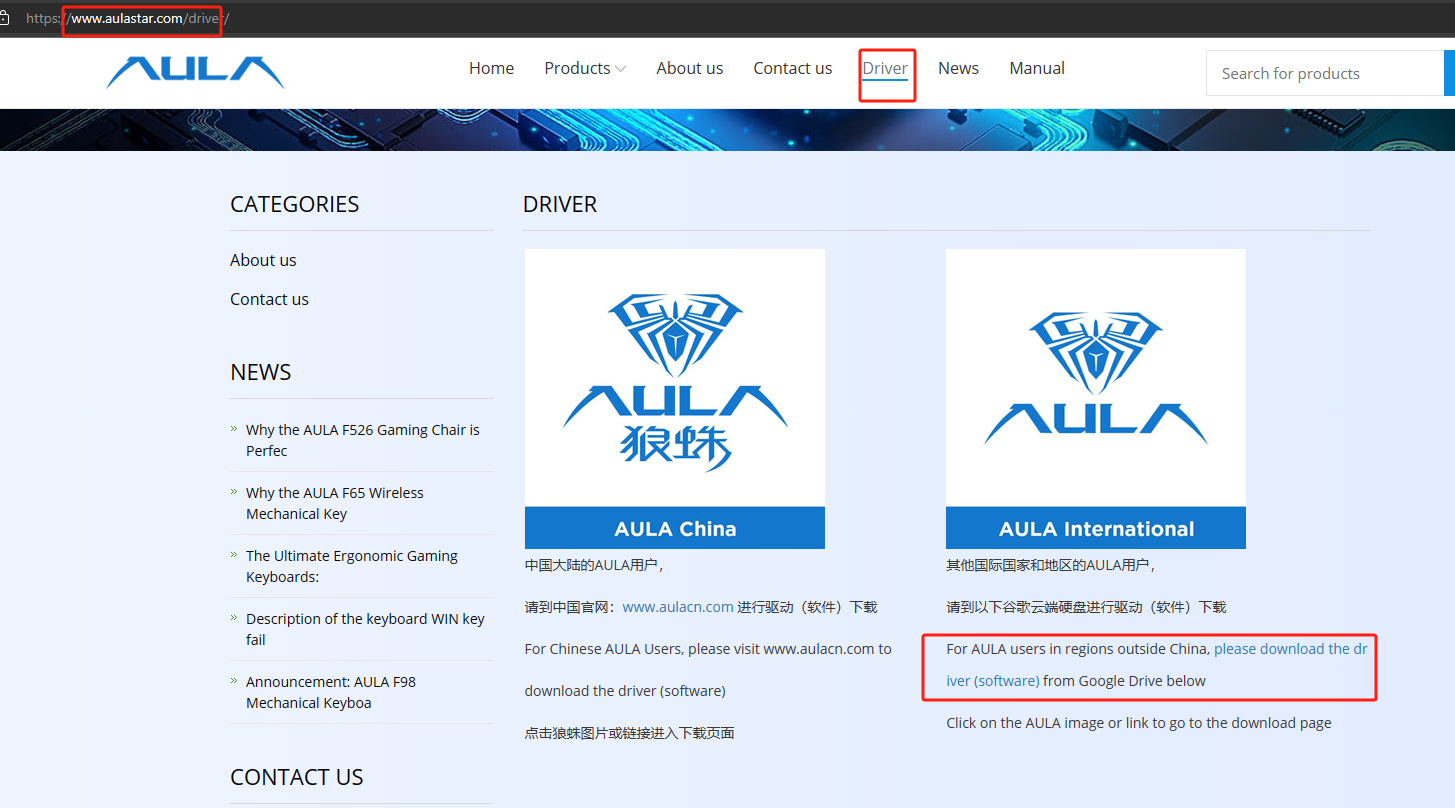Open the Manual navigation item
1455x808 pixels.
point(1037,68)
